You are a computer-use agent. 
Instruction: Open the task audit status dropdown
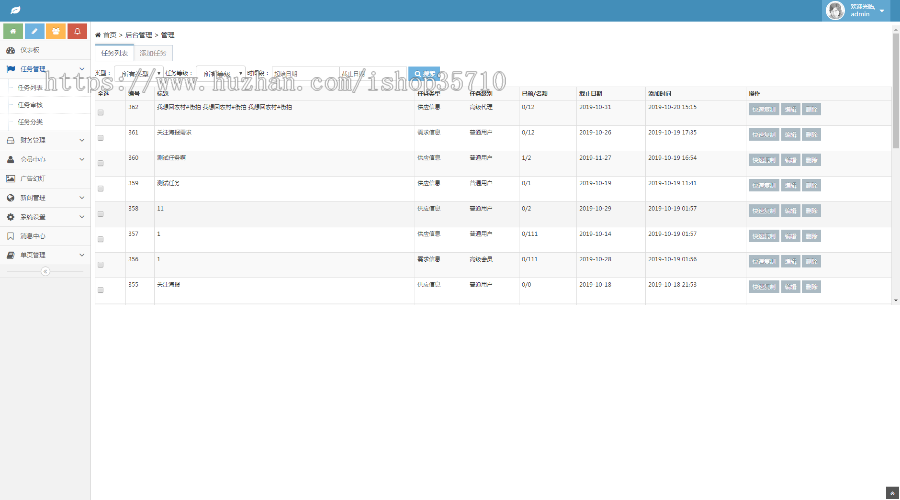(221, 73)
